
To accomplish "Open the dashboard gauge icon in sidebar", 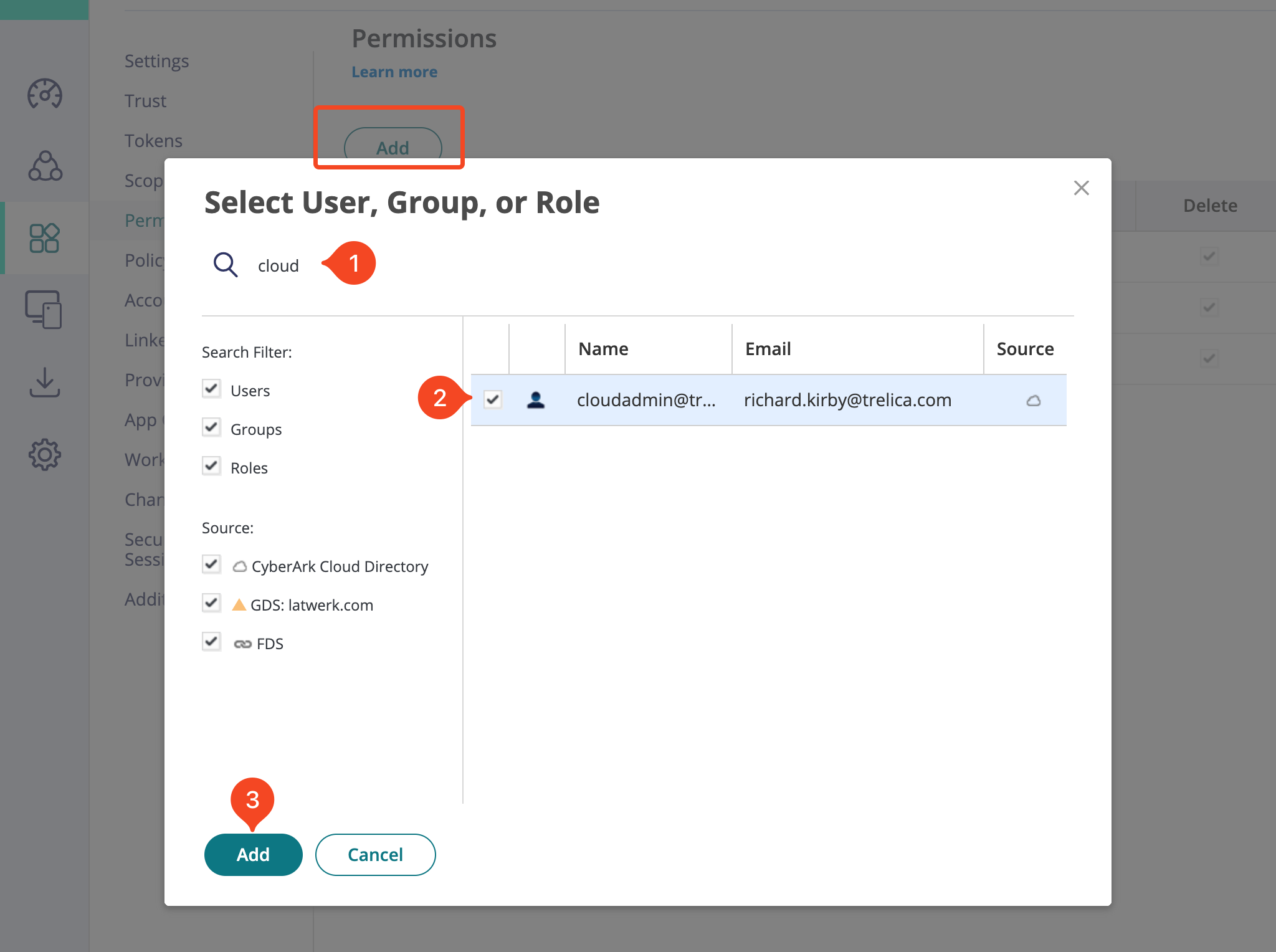I will tap(44, 94).
